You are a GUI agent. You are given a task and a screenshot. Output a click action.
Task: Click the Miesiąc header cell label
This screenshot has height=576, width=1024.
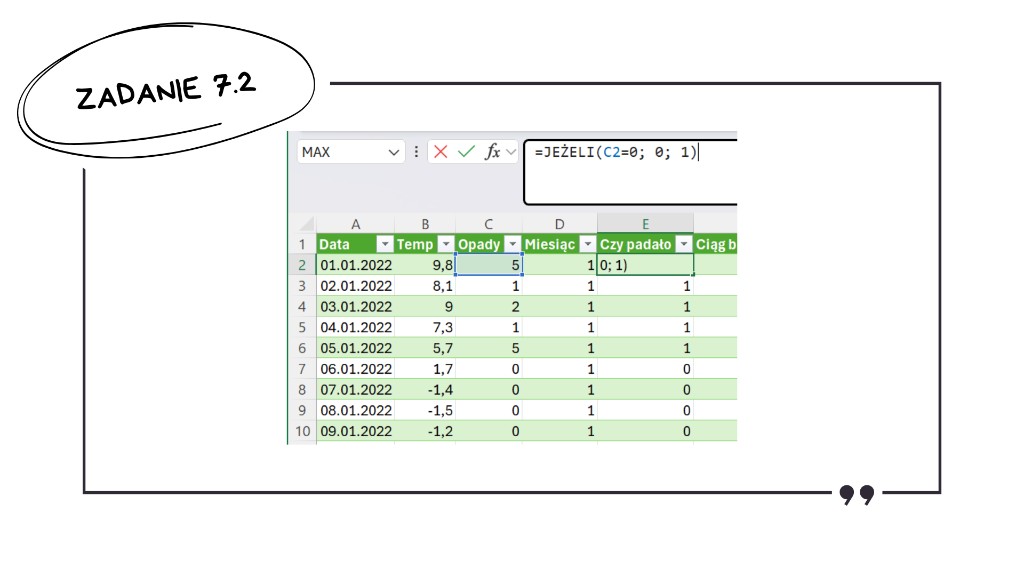tap(550, 245)
